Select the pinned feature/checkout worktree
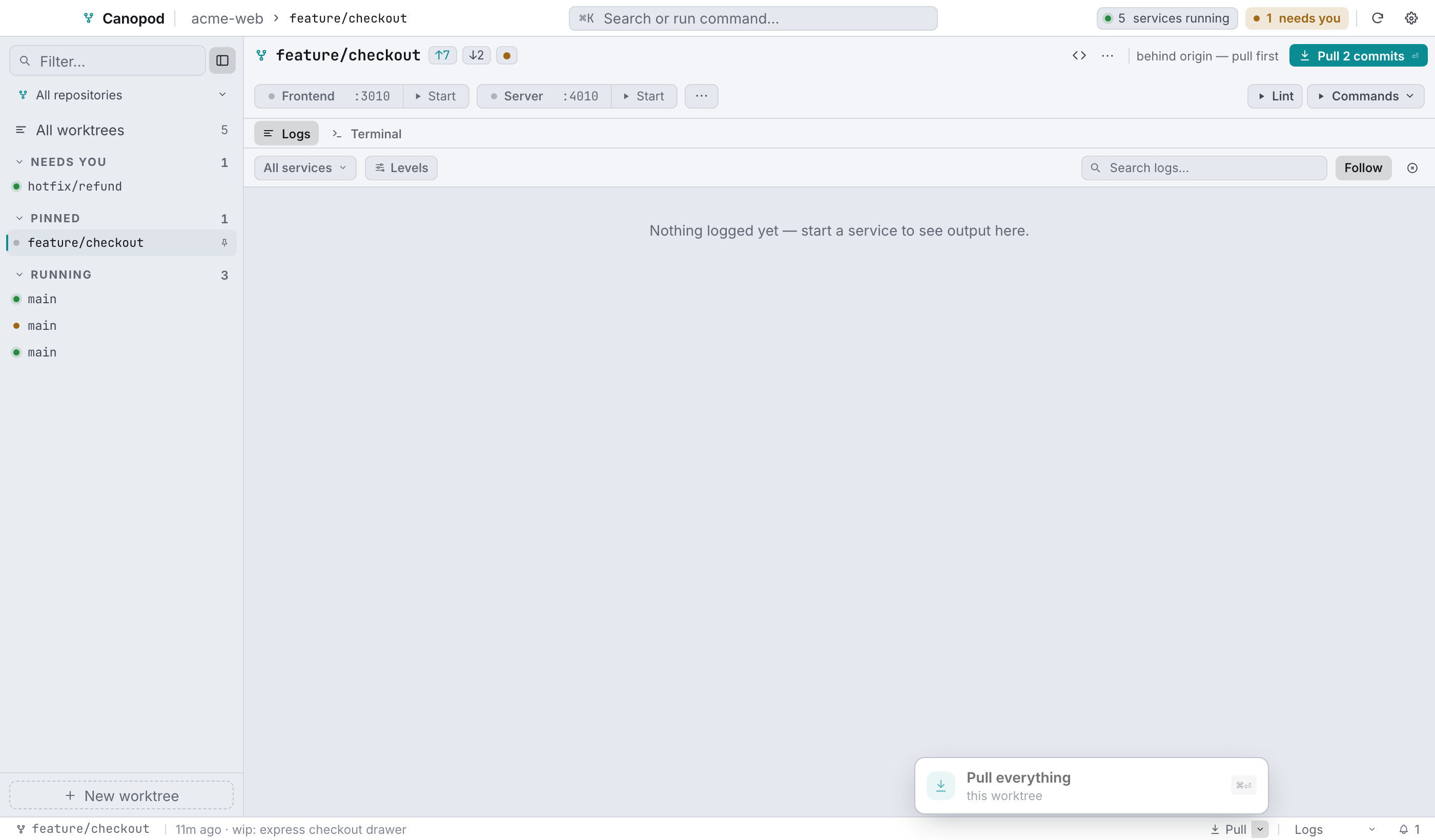The image size is (1435, 840). (x=121, y=242)
